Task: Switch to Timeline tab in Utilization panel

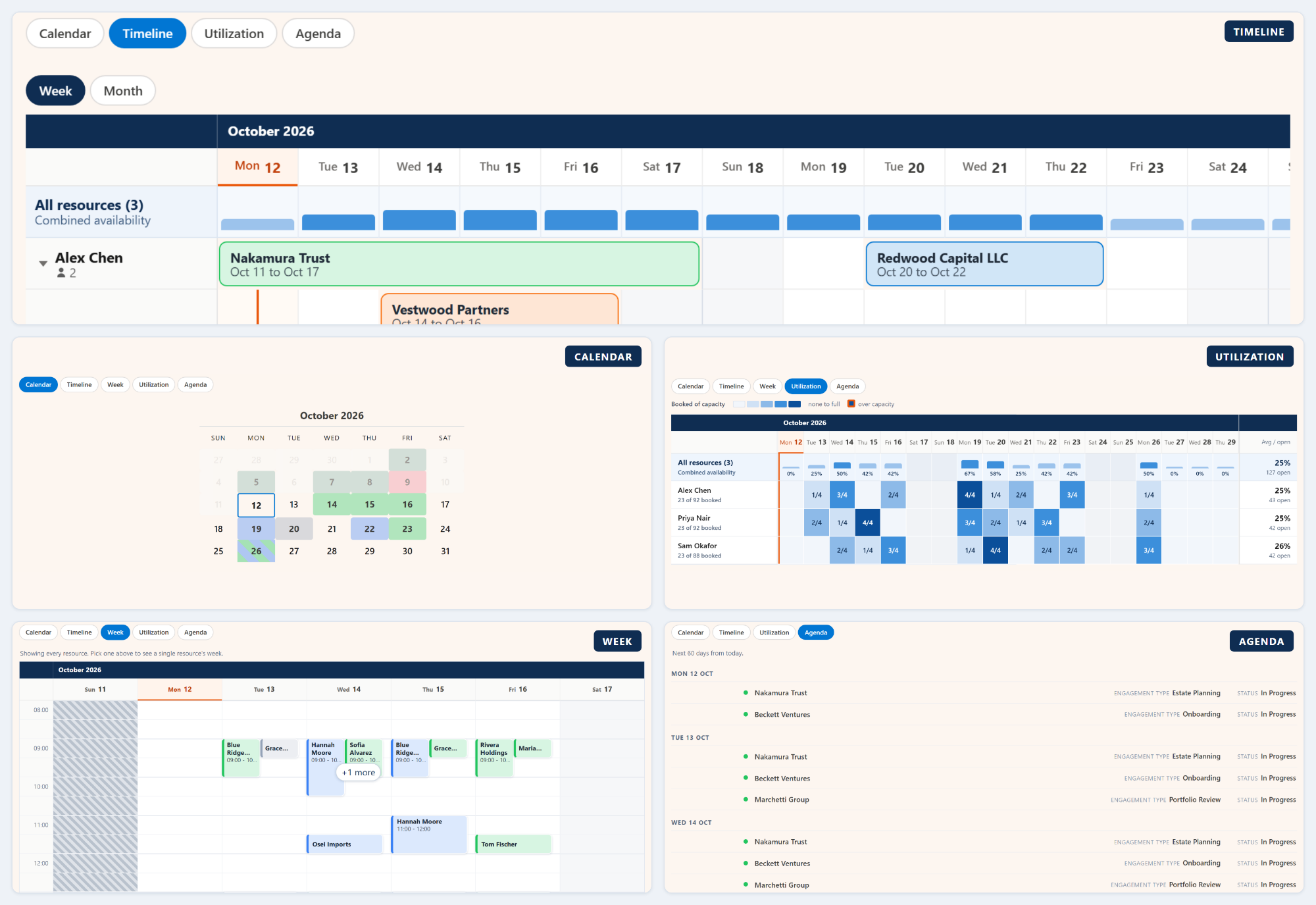Action: click(x=731, y=386)
